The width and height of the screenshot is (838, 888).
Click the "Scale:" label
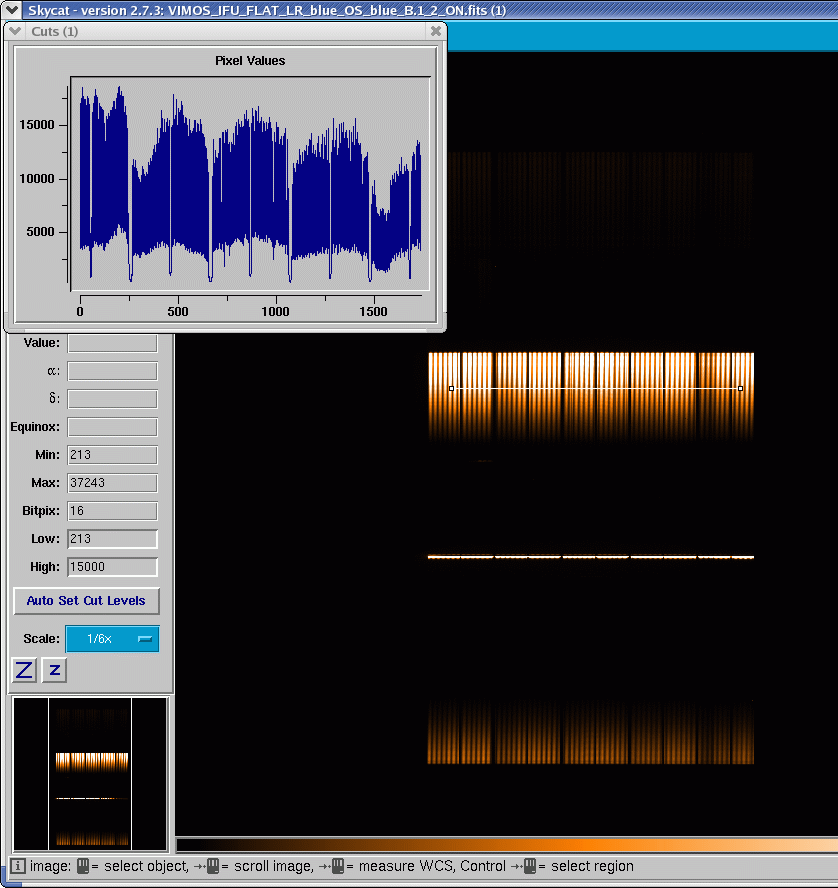coord(41,639)
